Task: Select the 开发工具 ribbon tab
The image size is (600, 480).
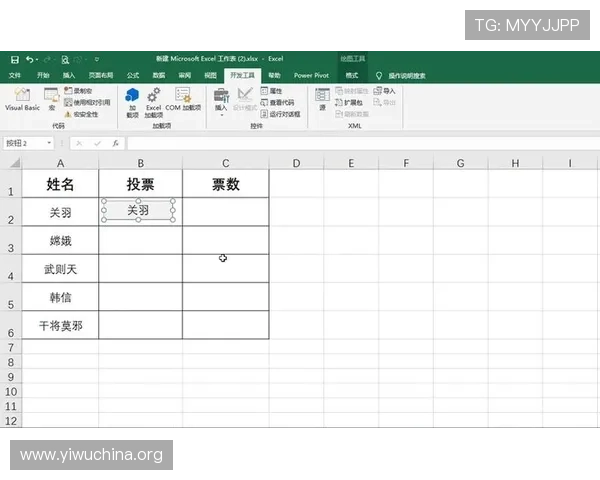Action: (x=242, y=75)
